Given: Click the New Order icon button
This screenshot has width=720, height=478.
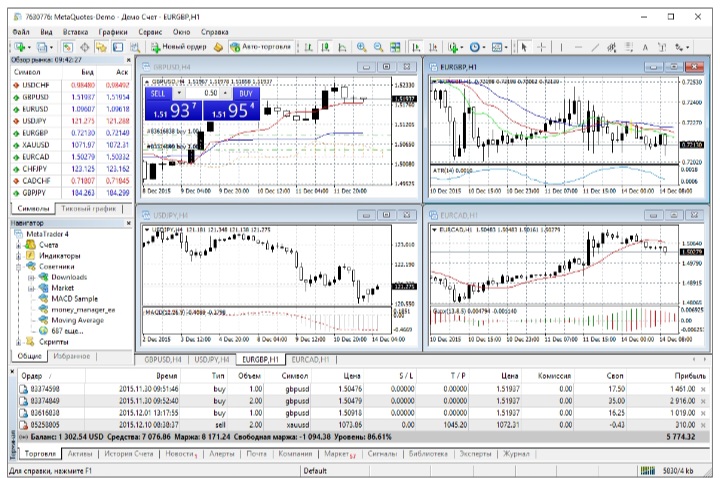Looking at the screenshot, I should 179,47.
